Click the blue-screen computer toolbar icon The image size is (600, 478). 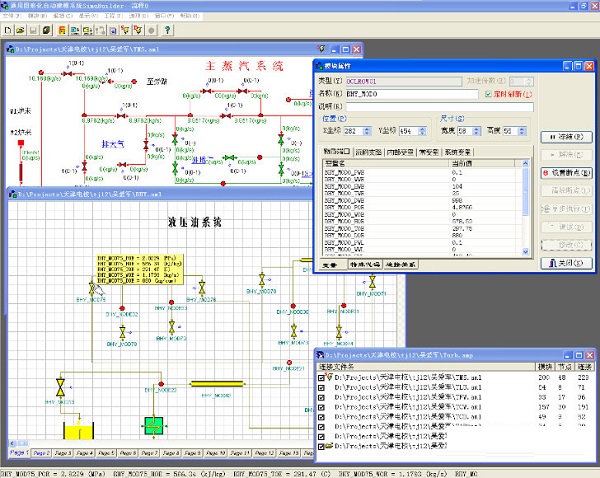coord(75,30)
